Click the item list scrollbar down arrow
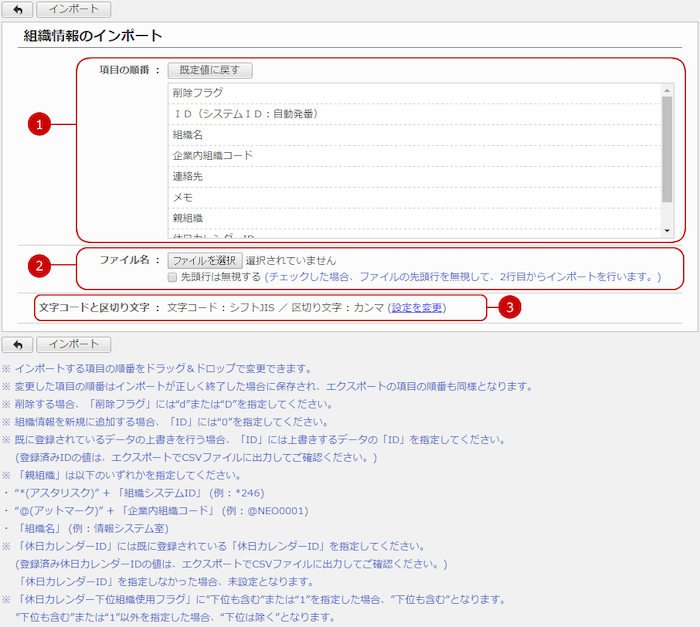 point(667,230)
